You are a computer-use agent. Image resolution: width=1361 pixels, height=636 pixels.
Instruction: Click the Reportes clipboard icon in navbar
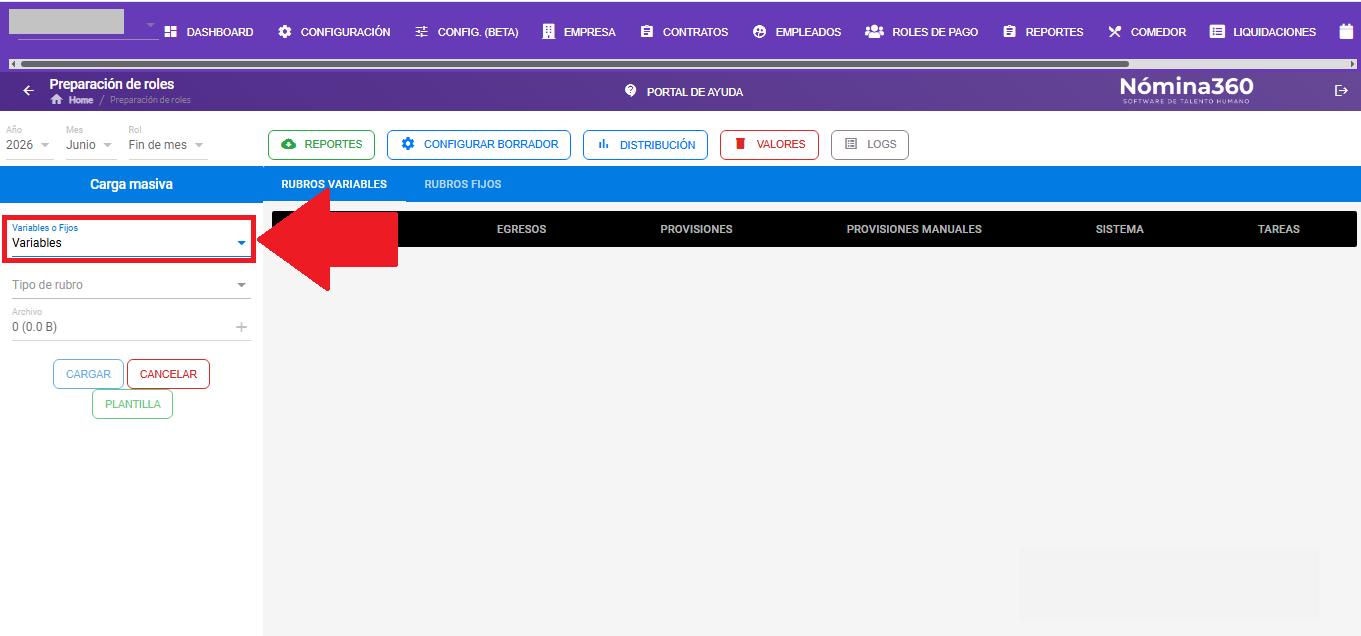coord(1009,32)
